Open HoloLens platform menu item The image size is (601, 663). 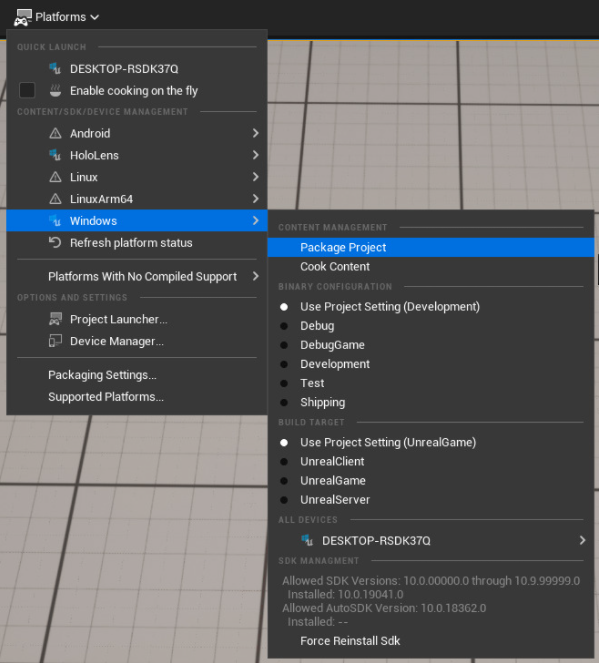137,155
